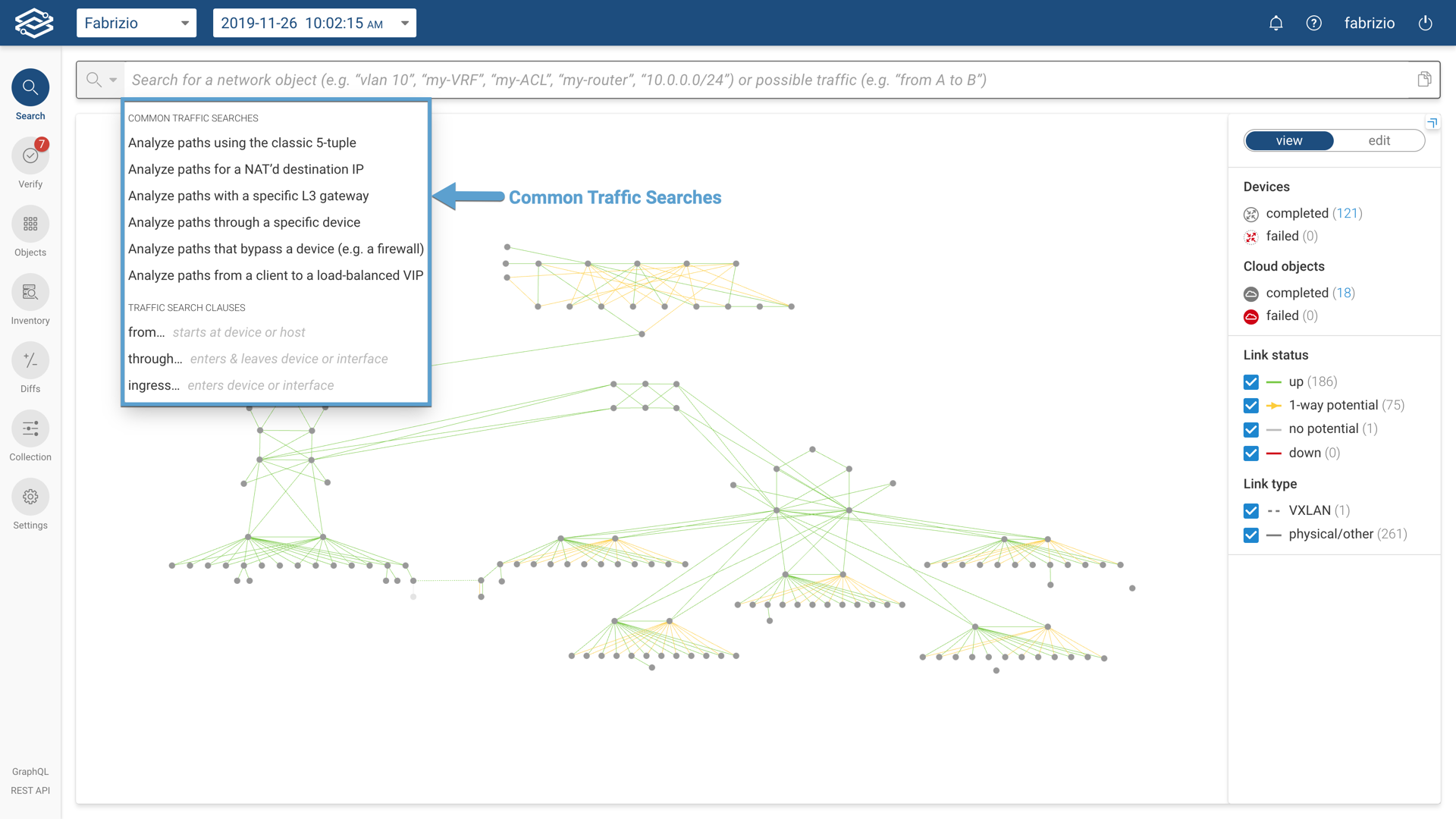
Task: Switch legend to view mode
Action: click(x=1289, y=140)
